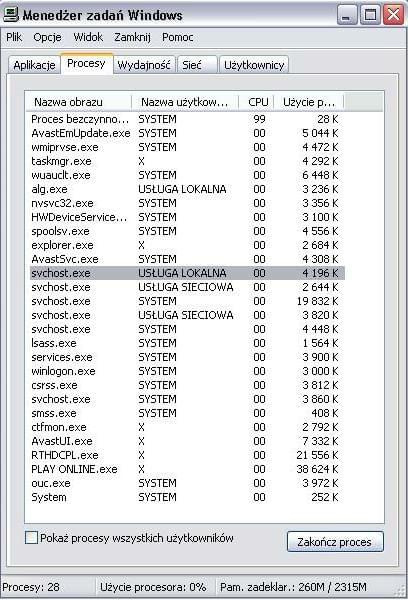Screen dimensions: 408x600
Task: Maximize the Menedżer zadań window
Action: 370,15
